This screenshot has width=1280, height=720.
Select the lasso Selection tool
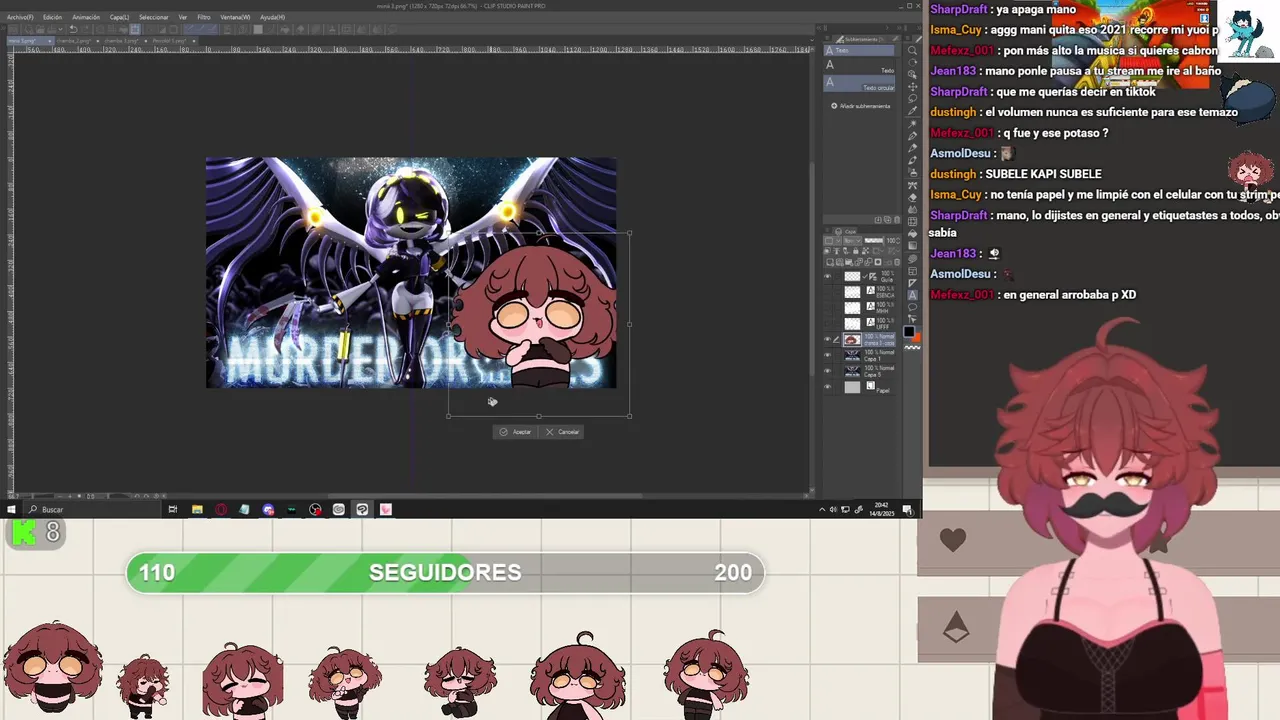912,98
